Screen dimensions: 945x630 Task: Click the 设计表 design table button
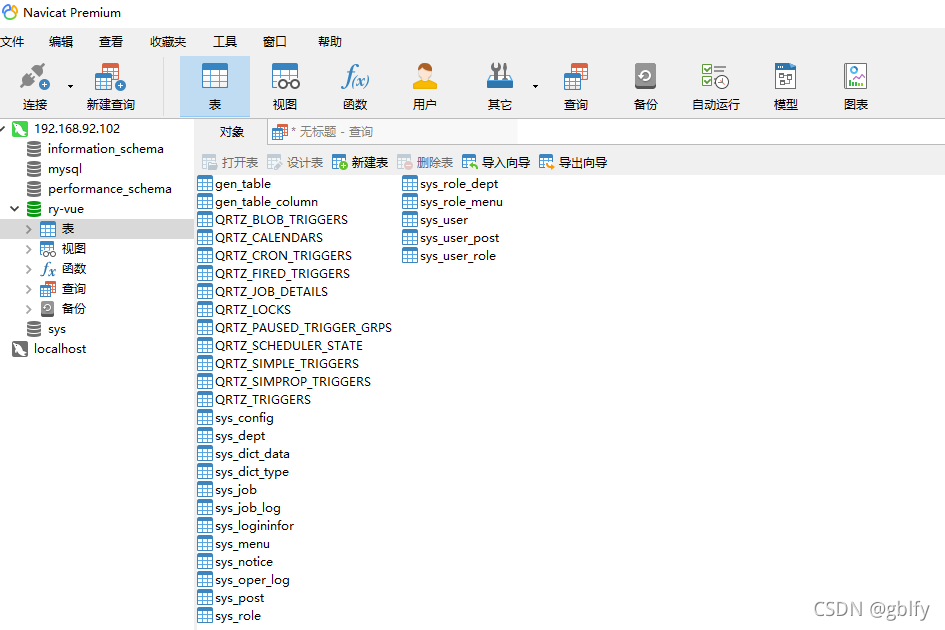[295, 162]
